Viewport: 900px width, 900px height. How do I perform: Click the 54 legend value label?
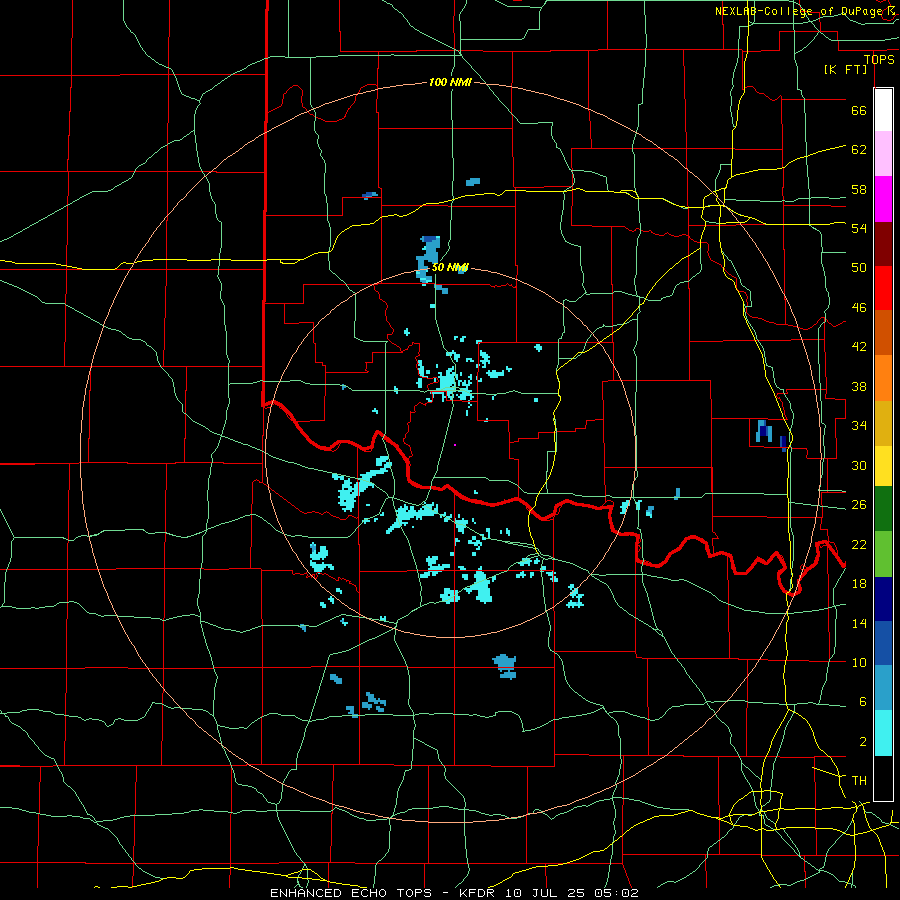coord(859,228)
